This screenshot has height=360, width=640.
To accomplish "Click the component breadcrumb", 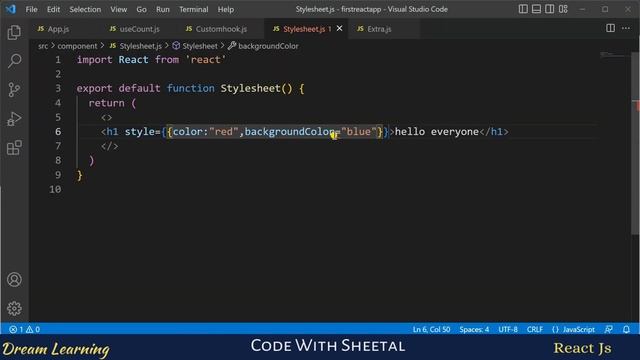I will click(77, 46).
